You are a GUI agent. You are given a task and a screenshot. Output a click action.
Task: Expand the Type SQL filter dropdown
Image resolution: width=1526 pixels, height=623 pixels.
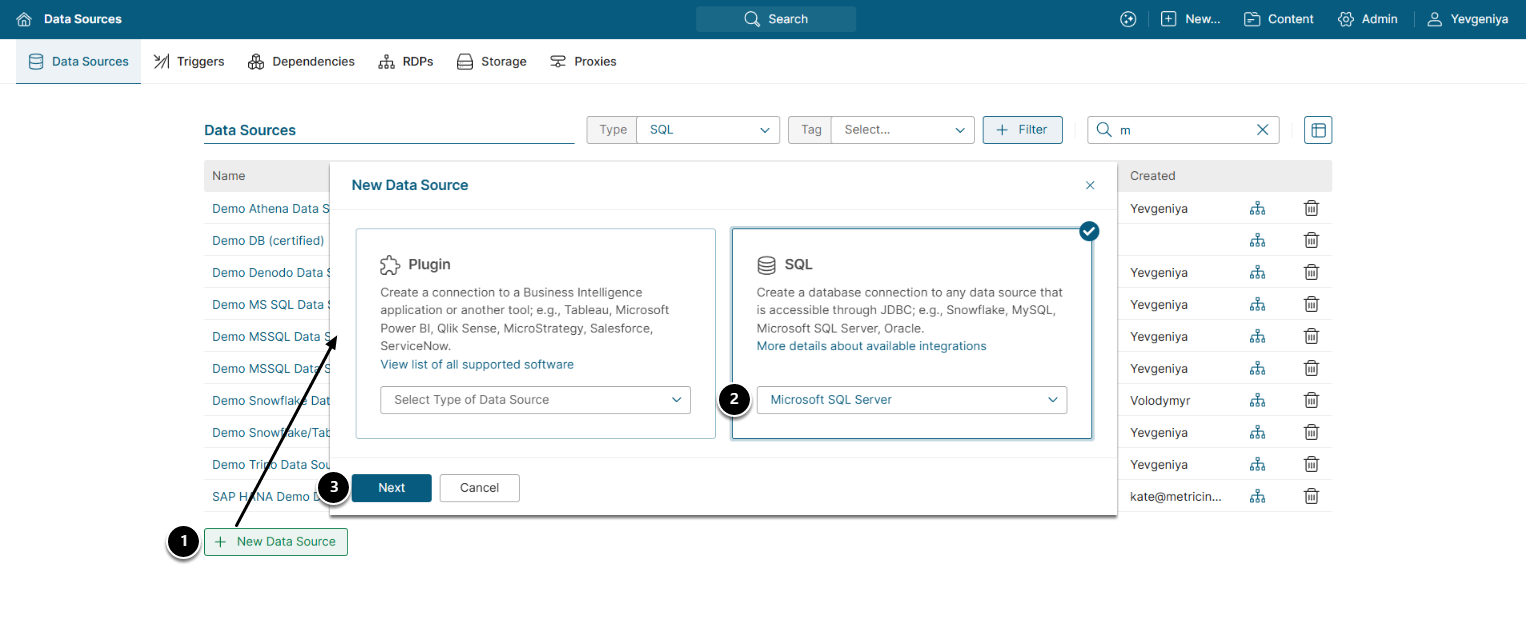click(x=707, y=130)
